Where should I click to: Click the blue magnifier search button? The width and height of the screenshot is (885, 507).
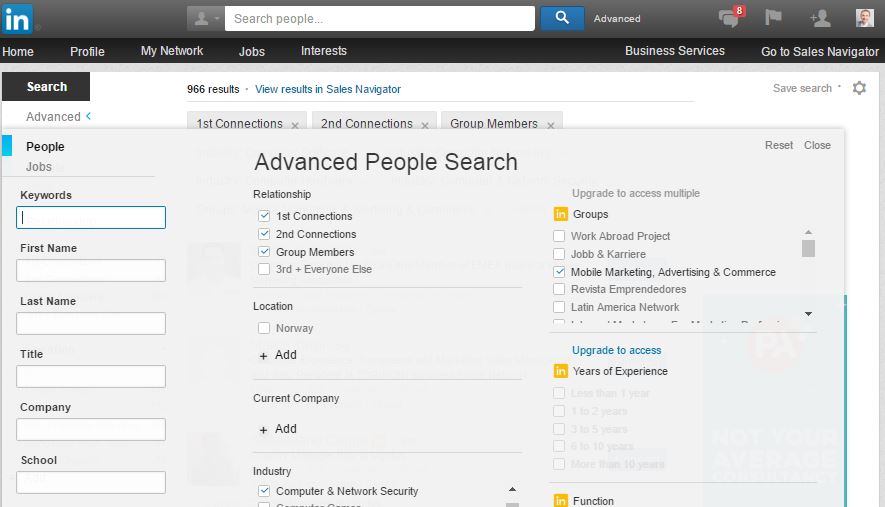(x=562, y=18)
